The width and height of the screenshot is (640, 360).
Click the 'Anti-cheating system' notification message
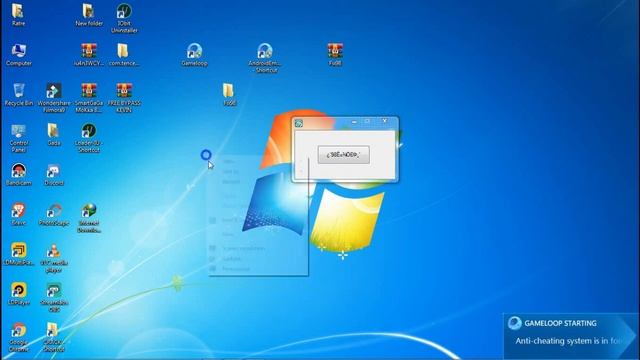[x=569, y=341]
